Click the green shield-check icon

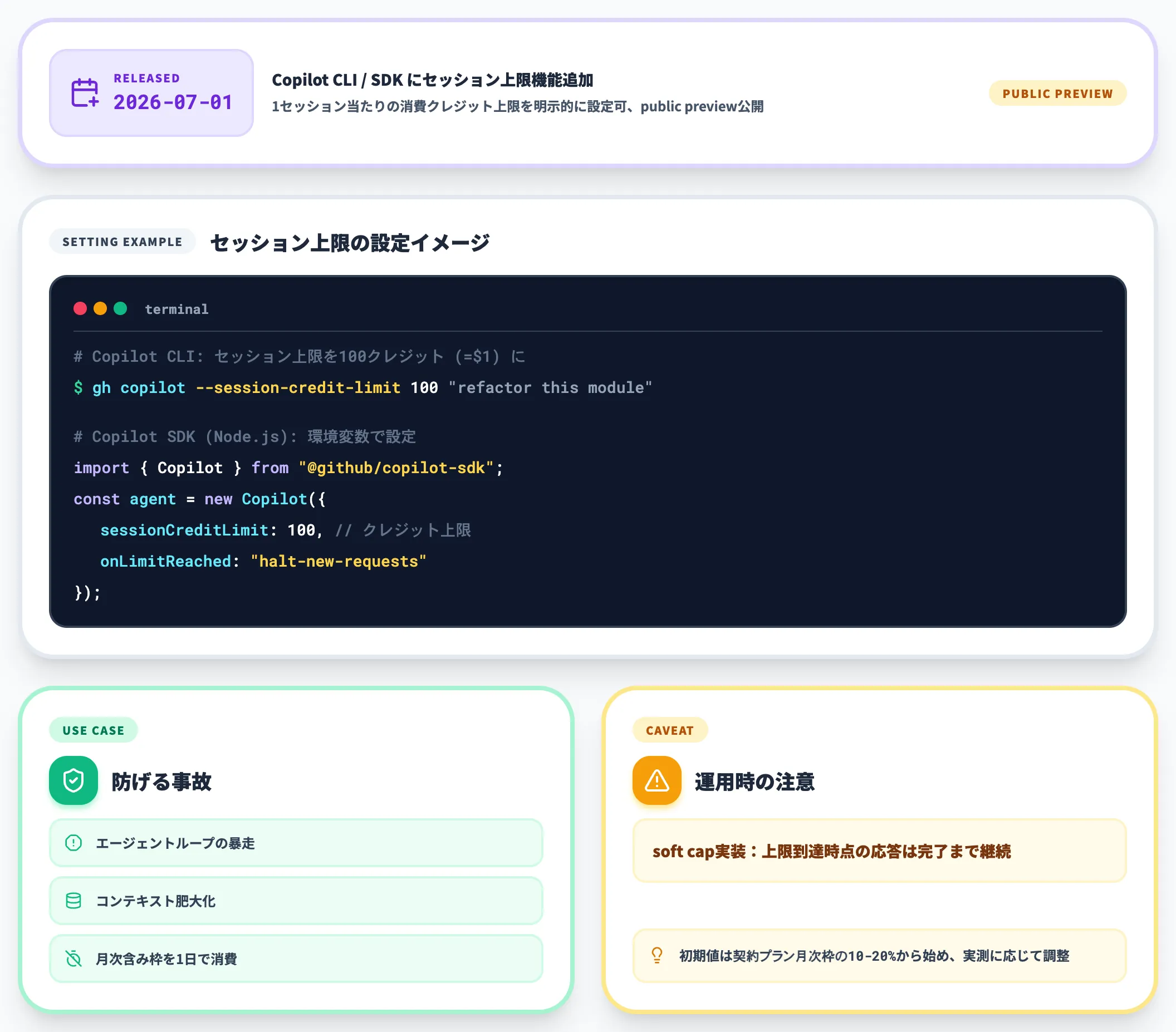[73, 780]
